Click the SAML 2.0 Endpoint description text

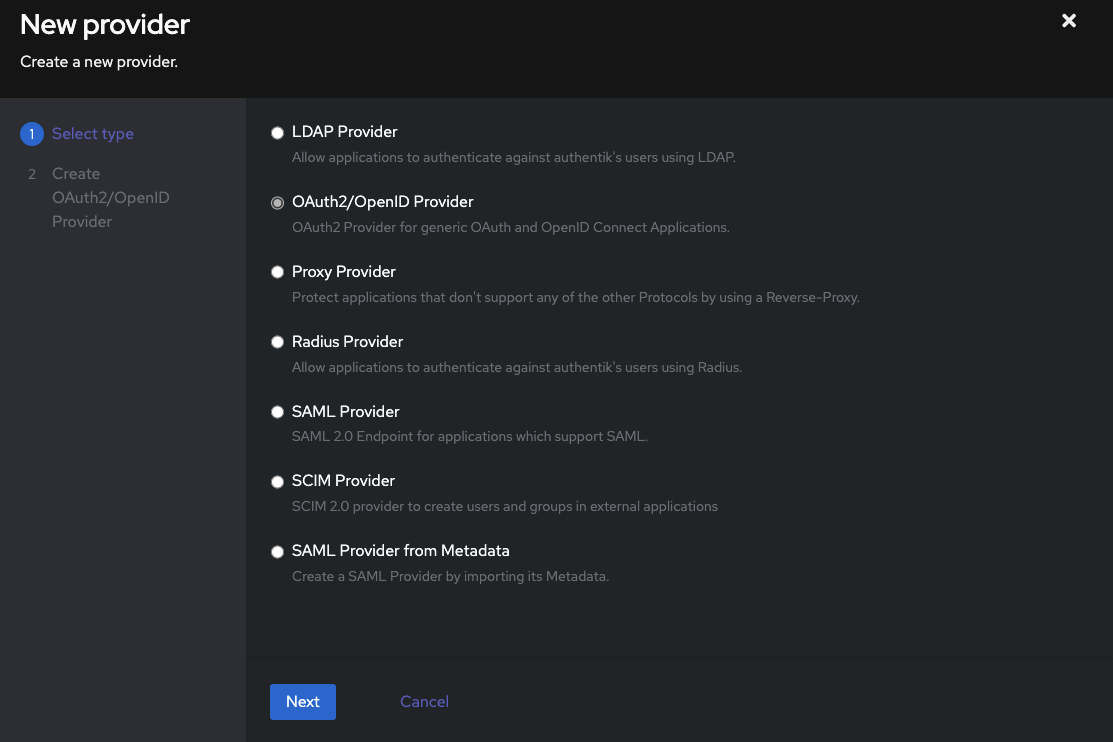pos(469,436)
